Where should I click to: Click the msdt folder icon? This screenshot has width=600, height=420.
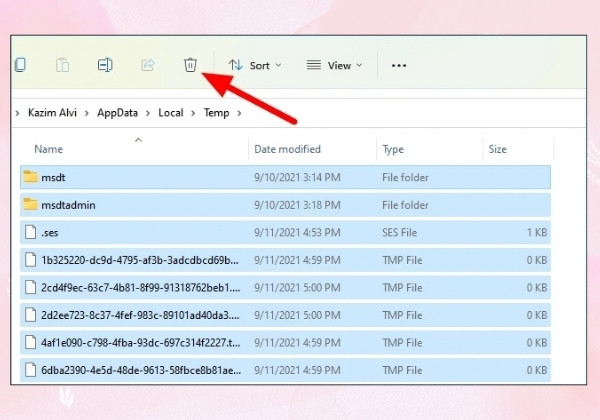pos(30,177)
